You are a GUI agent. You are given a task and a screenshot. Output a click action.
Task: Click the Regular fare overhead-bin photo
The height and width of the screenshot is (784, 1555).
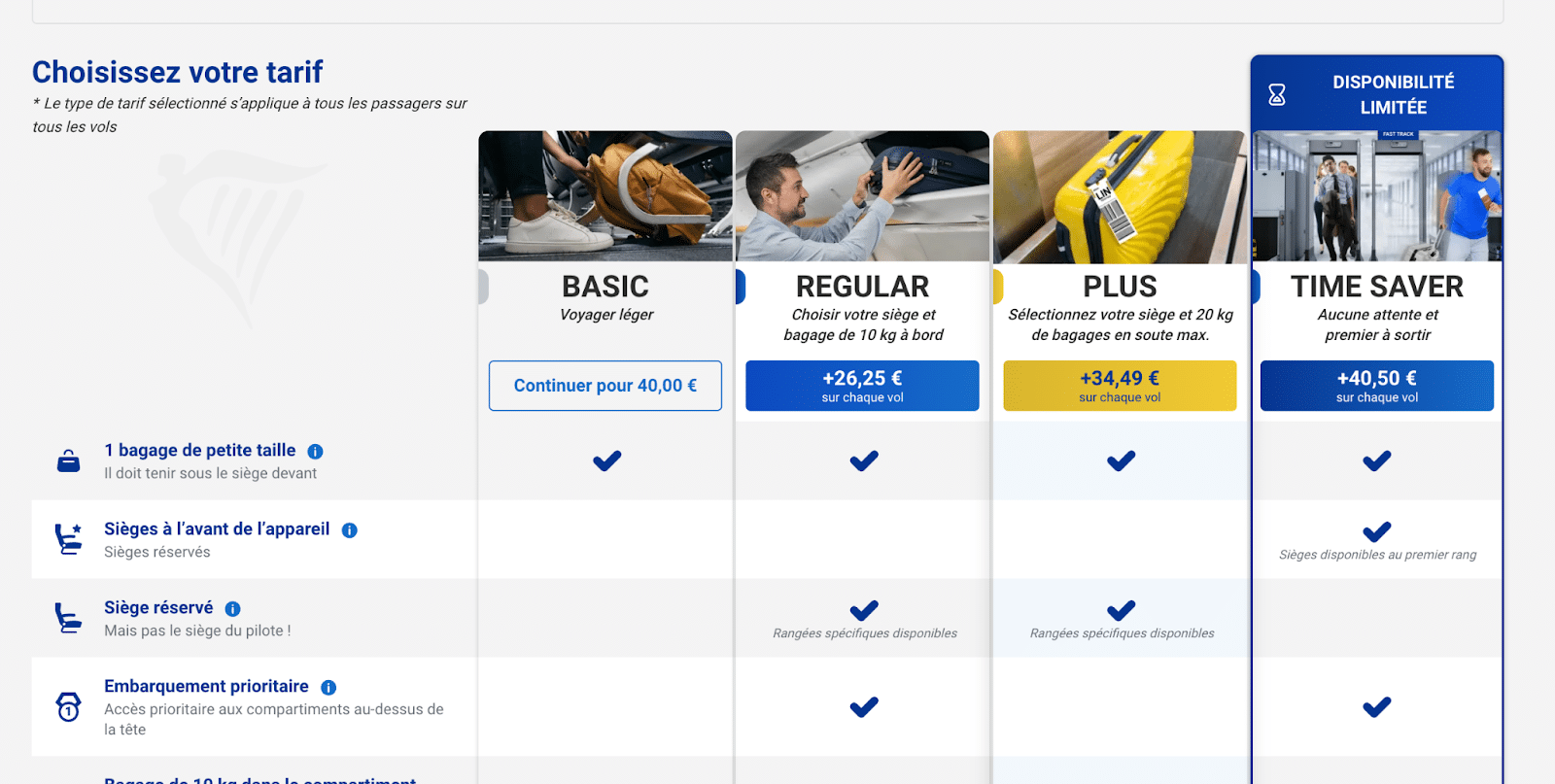862,196
